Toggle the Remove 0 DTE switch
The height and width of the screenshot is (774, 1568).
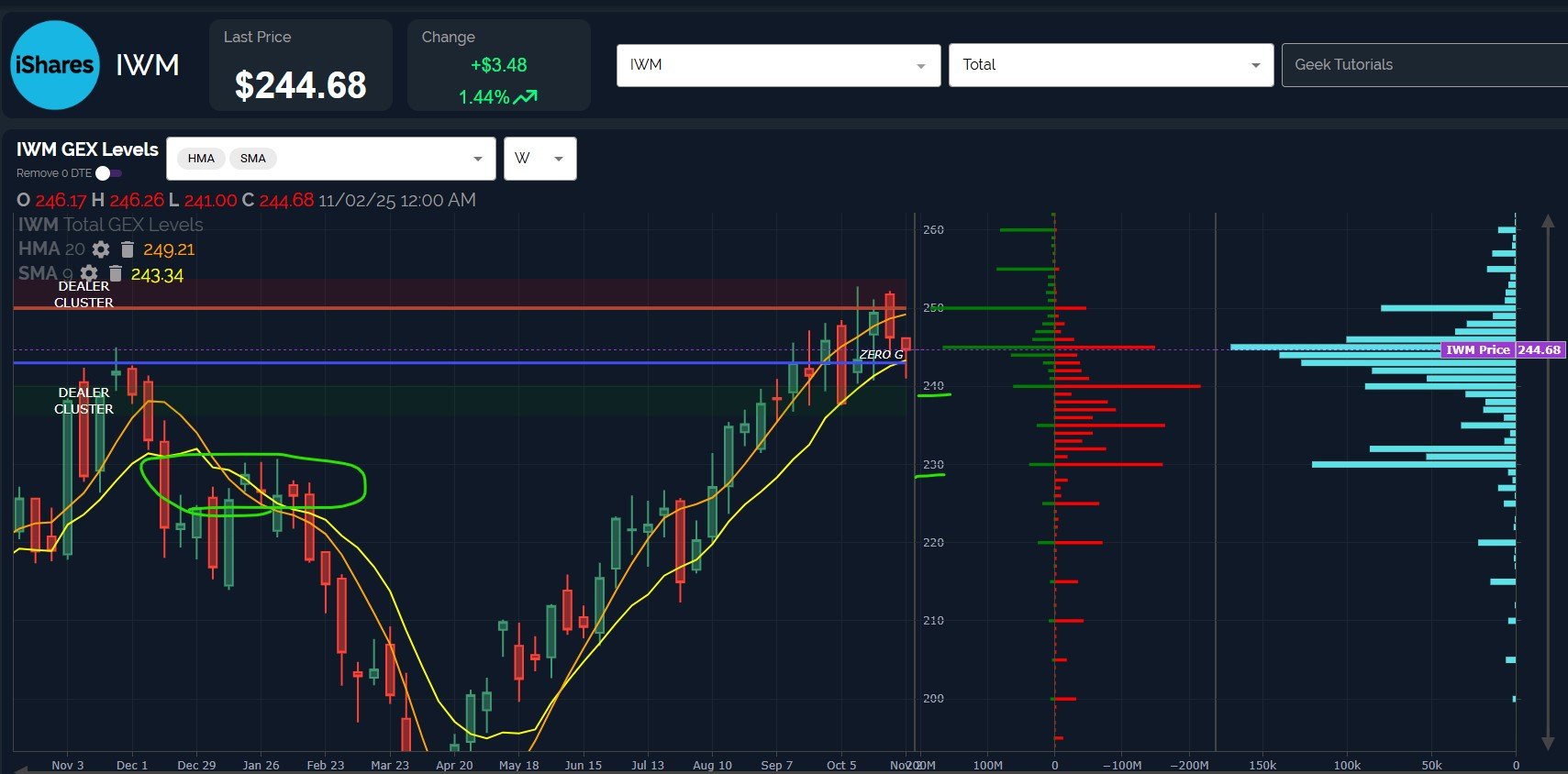(109, 173)
